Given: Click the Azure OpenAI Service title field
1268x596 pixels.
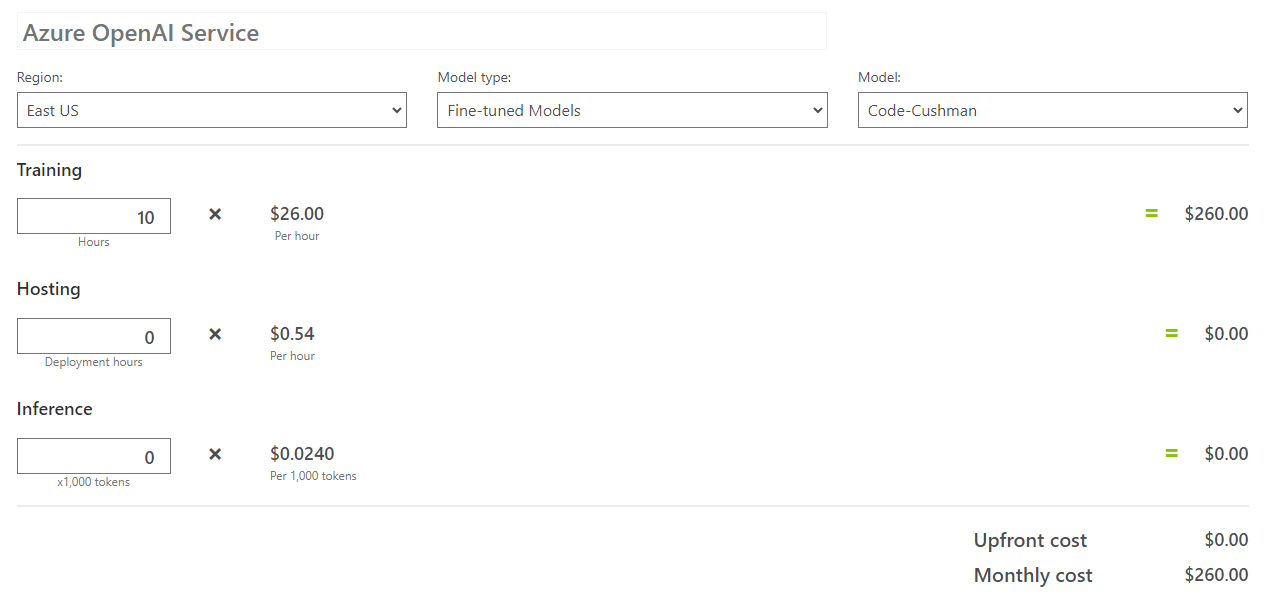Looking at the screenshot, I should pyautogui.click(x=422, y=32).
